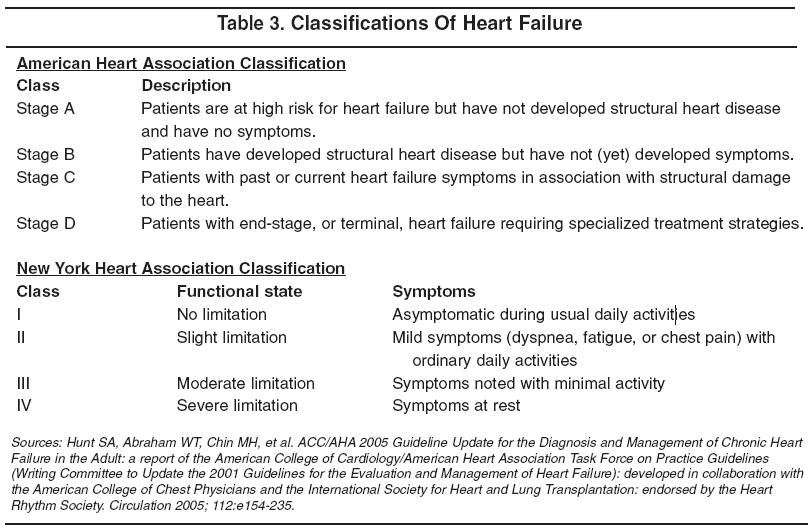
Task: Click the Stage B description text
Action: click(x=467, y=154)
